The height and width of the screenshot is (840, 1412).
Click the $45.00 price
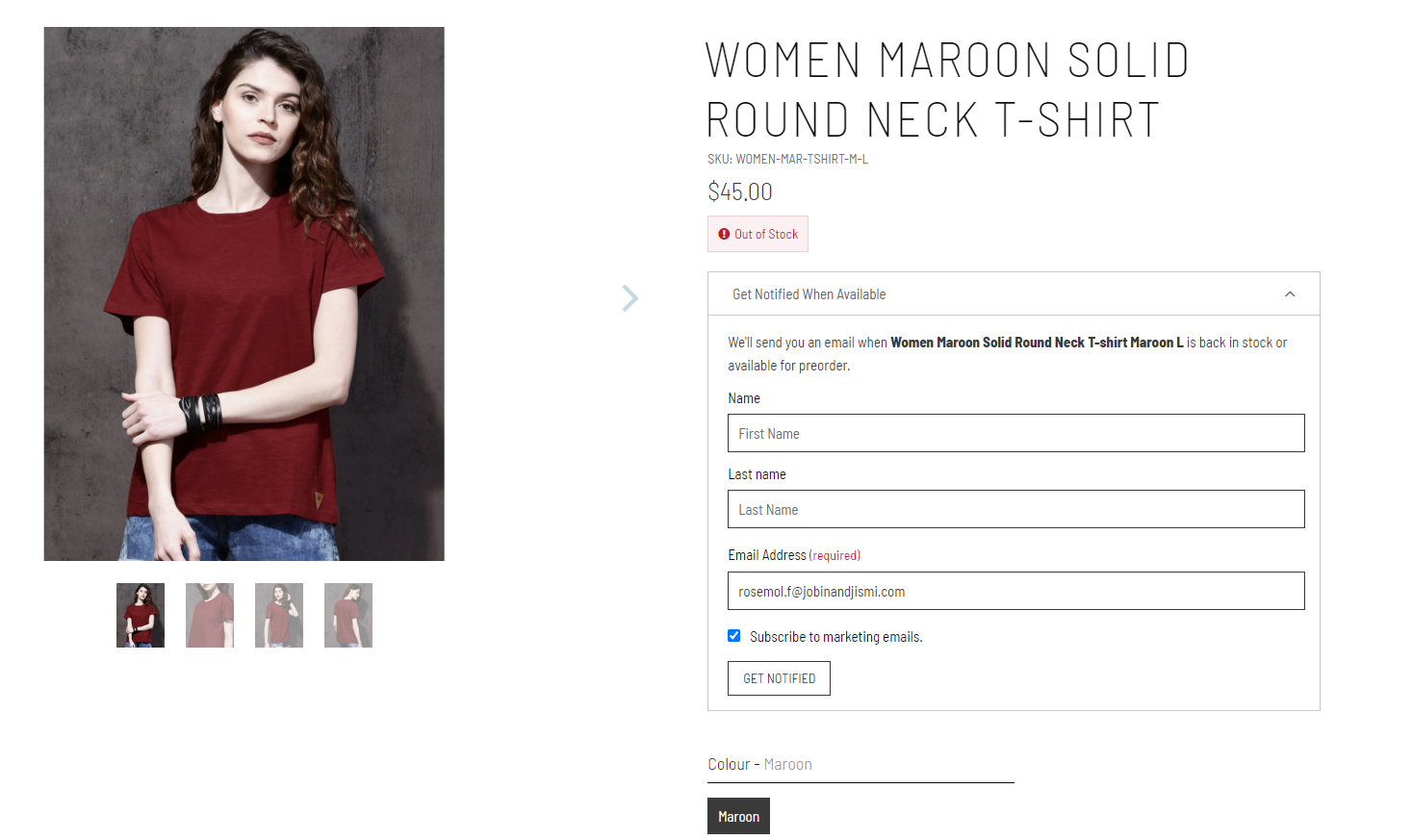click(740, 191)
